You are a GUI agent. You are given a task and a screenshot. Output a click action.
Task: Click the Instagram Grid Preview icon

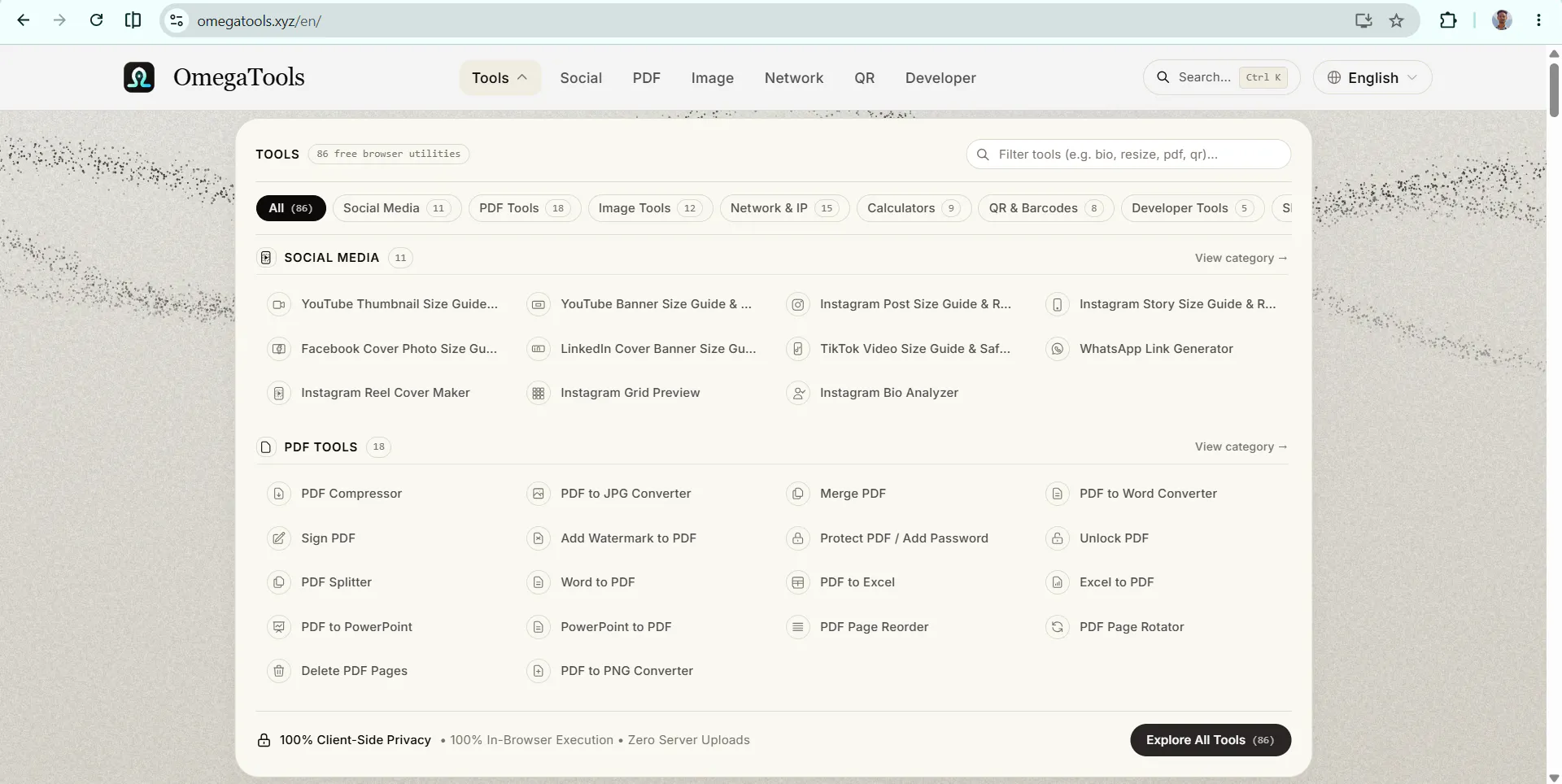point(539,393)
